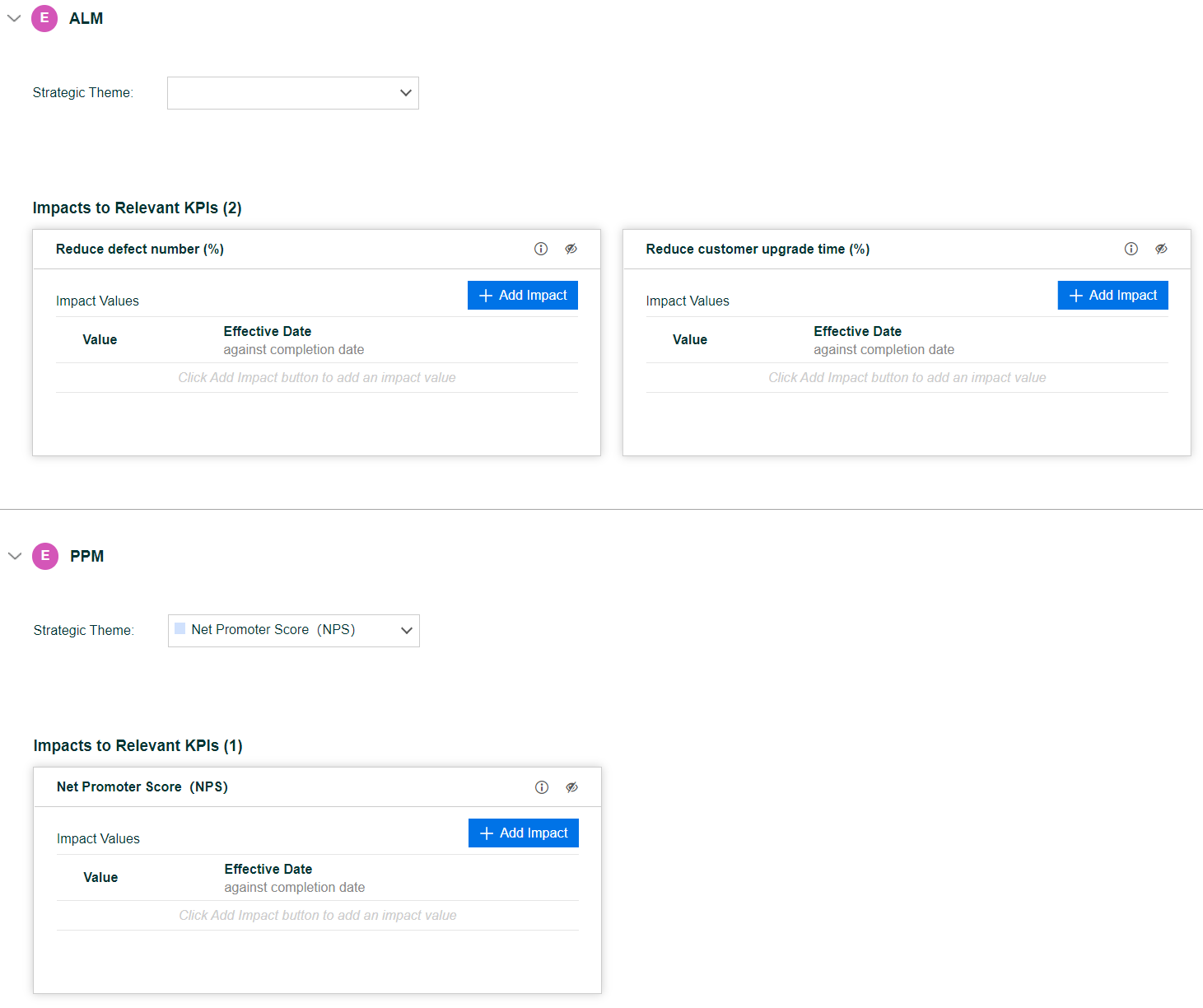Open the ALM Strategic Theme dropdown
Viewport: 1203px width, 1008px height.
tap(292, 93)
